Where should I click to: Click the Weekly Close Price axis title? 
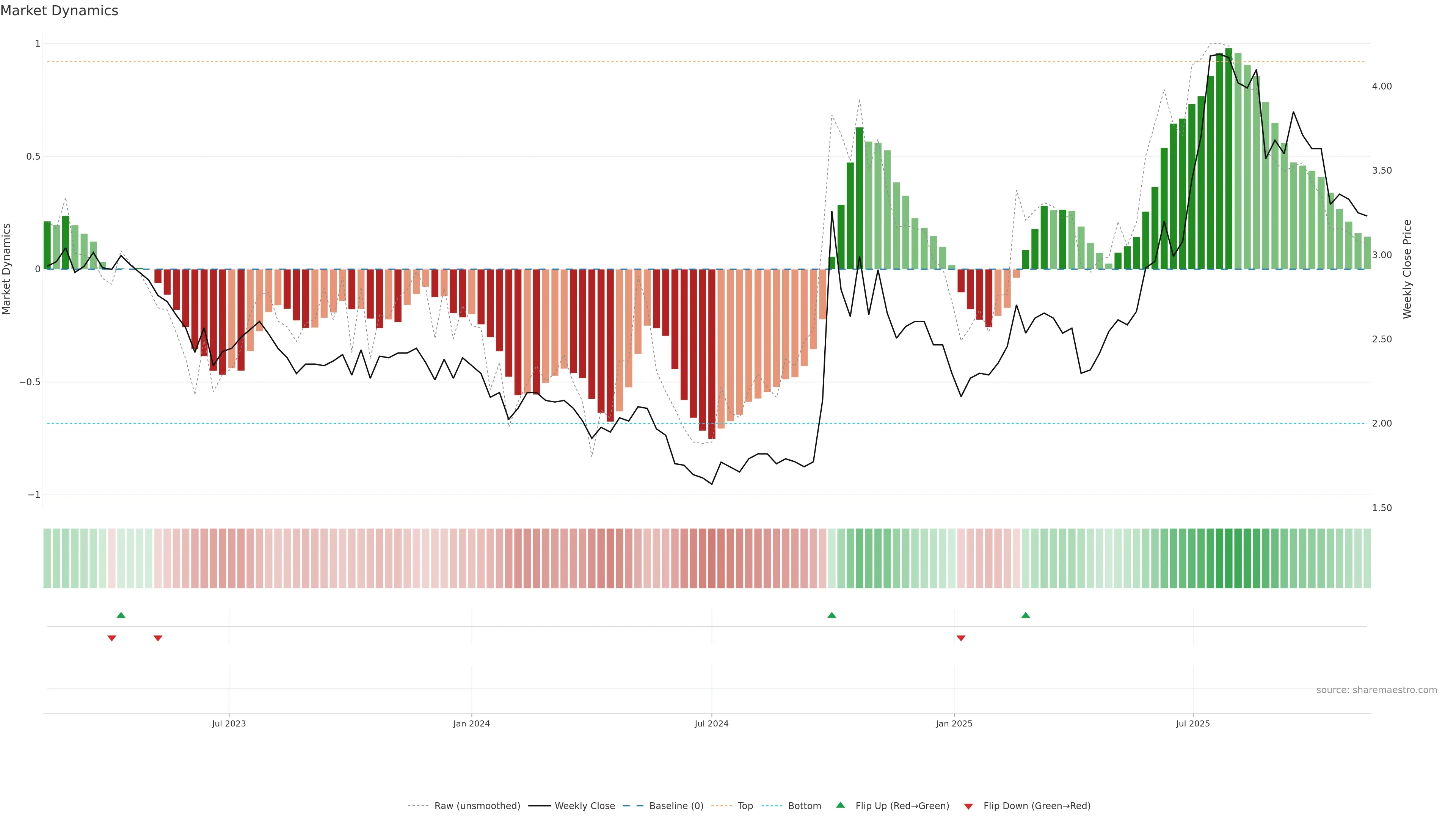pos(1407,269)
